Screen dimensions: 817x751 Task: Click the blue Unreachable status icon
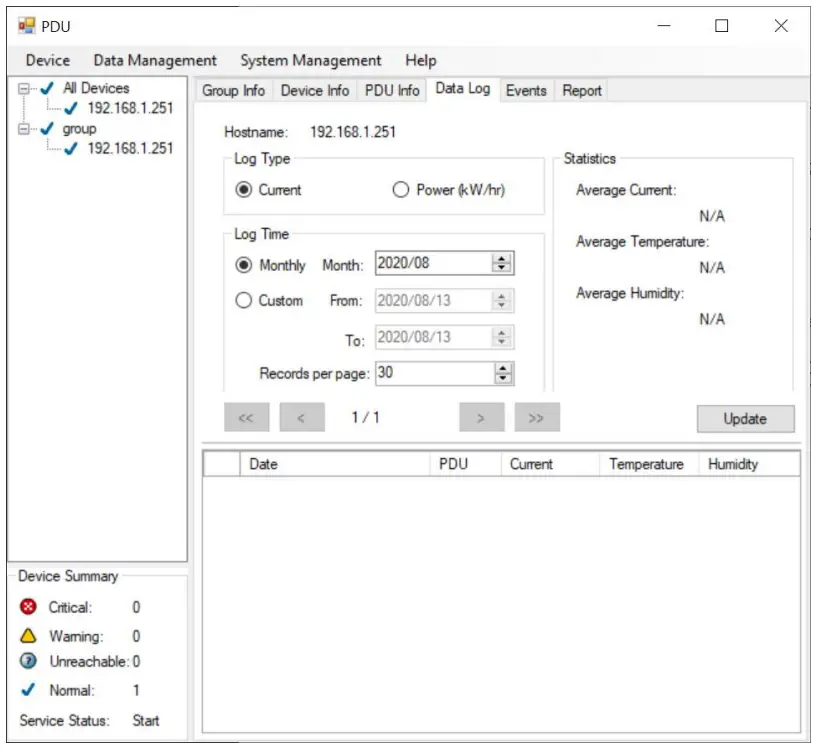(28, 661)
